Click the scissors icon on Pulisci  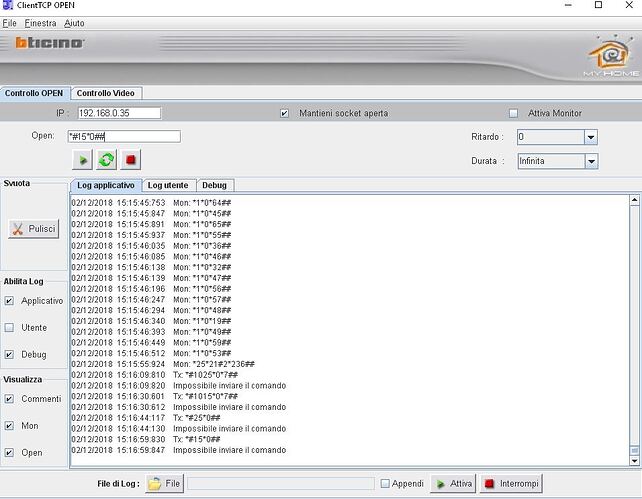[x=18, y=229]
